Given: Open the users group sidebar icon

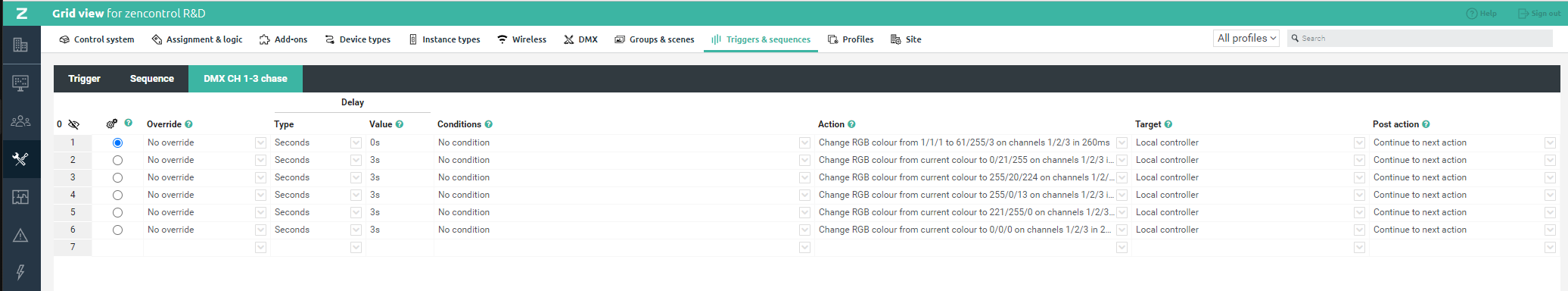Looking at the screenshot, I should tap(20, 121).
